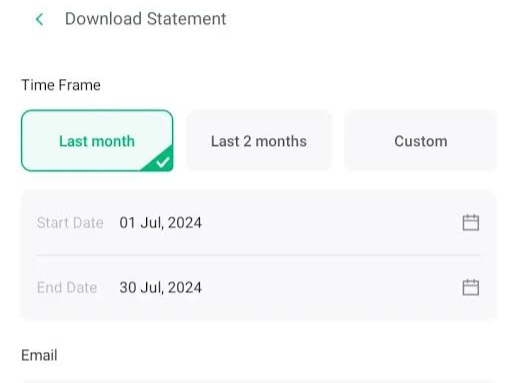Open the Start Date calendar icon
Screen dimensions: 518x383
point(471,222)
